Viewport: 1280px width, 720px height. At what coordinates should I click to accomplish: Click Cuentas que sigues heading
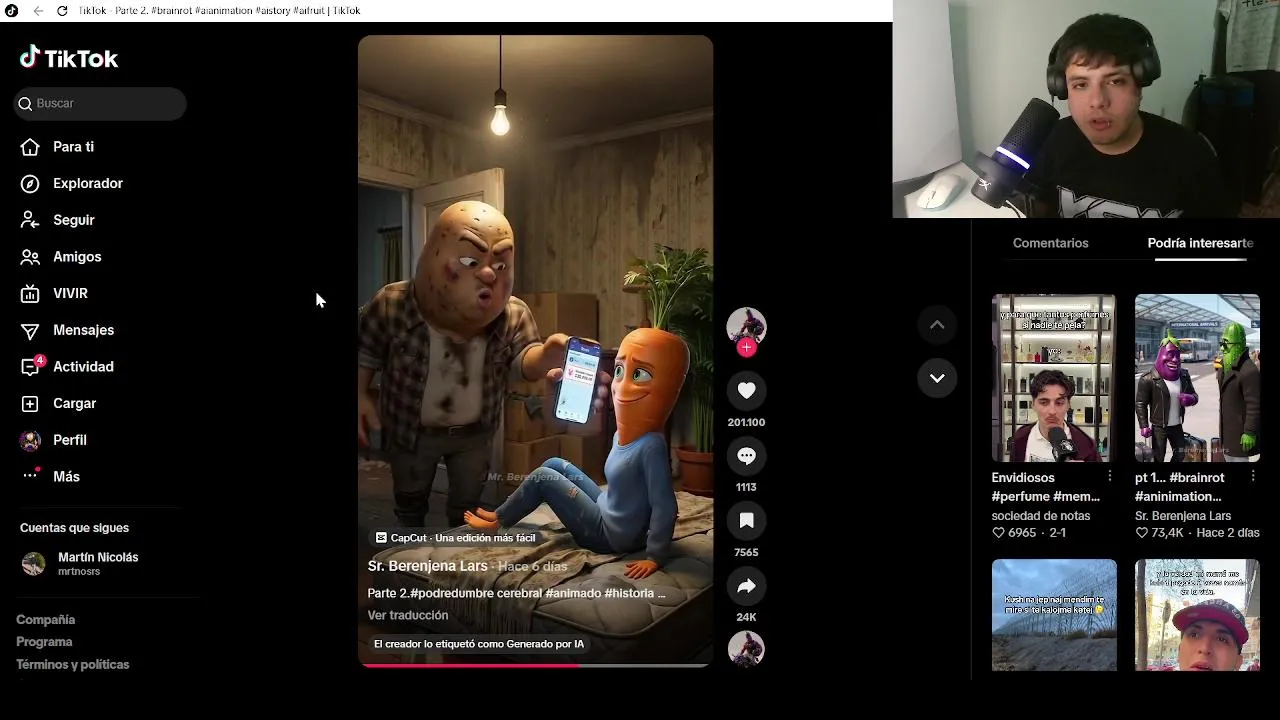tap(74, 528)
